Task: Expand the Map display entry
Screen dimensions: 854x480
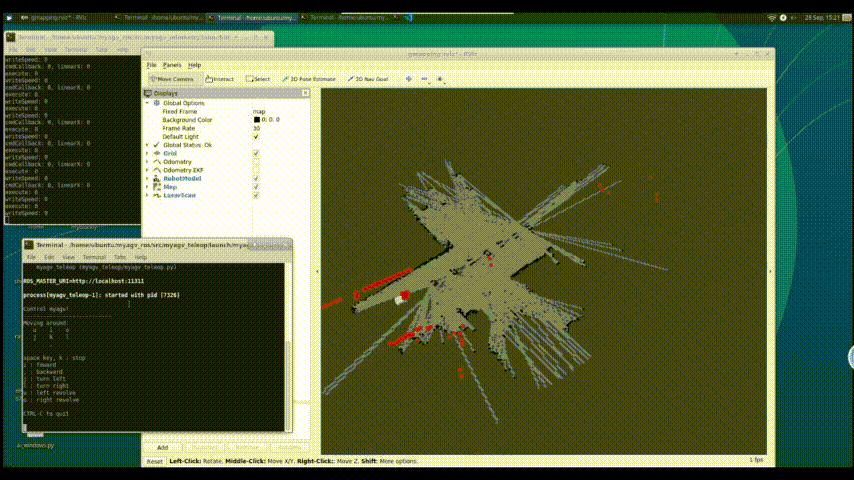Action: pos(147,187)
